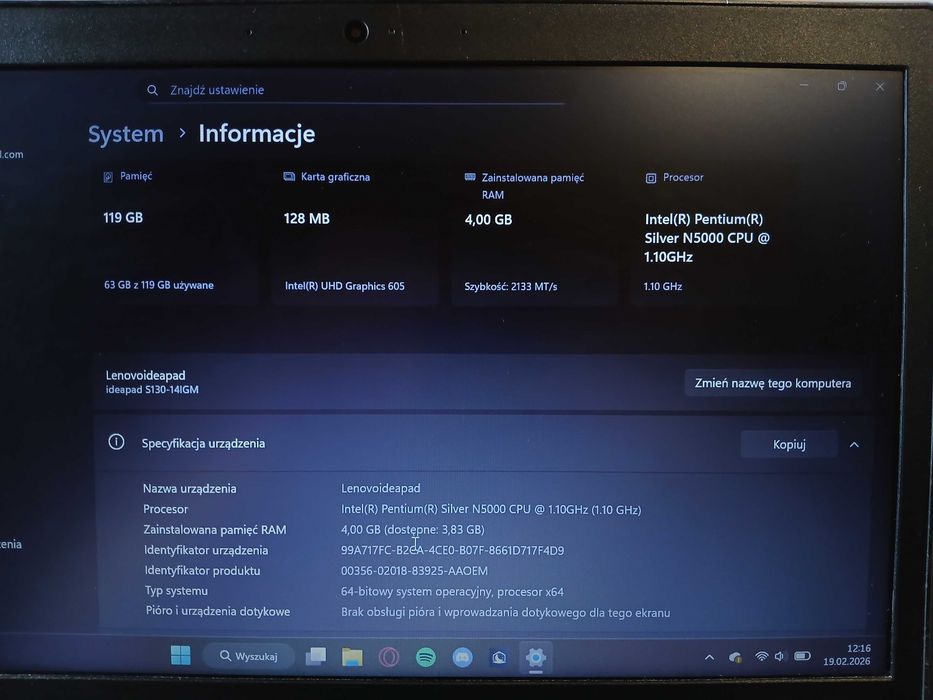
Task: Click Szybkość: 2133 MT/s text
Action: click(x=511, y=286)
